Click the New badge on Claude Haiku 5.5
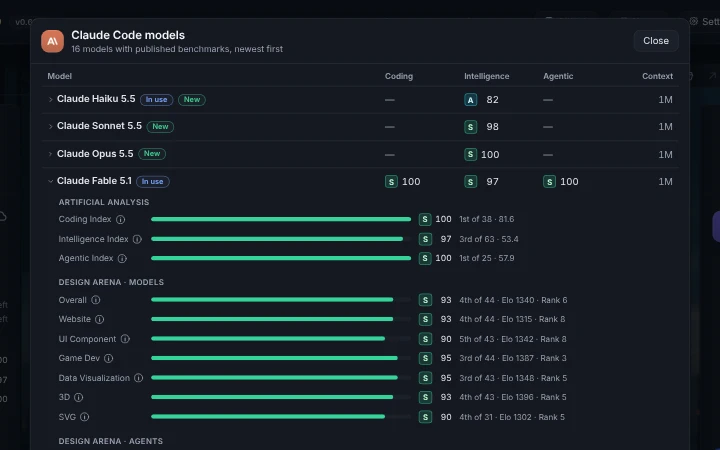 tap(192, 100)
